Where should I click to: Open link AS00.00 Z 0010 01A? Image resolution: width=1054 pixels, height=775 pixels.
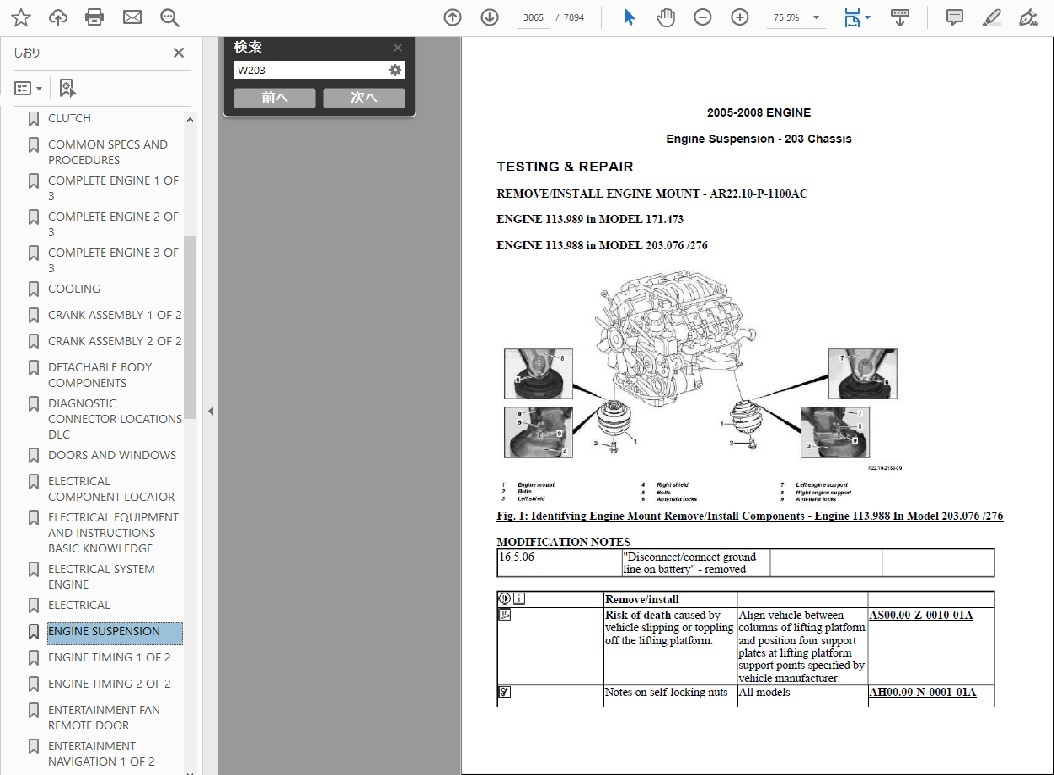click(921, 615)
